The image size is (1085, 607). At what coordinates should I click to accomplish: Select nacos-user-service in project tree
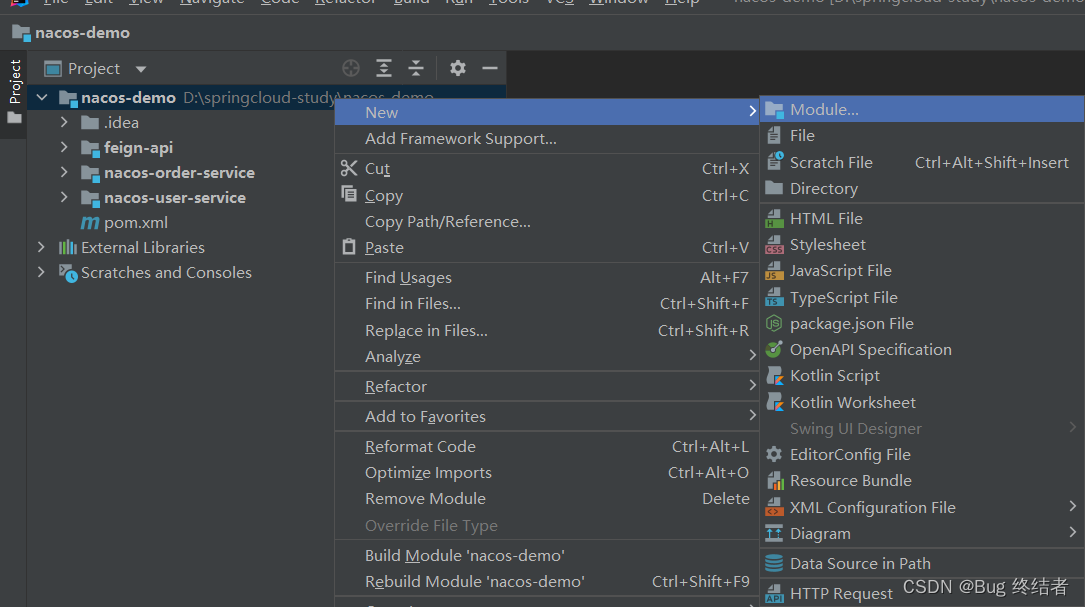point(174,197)
